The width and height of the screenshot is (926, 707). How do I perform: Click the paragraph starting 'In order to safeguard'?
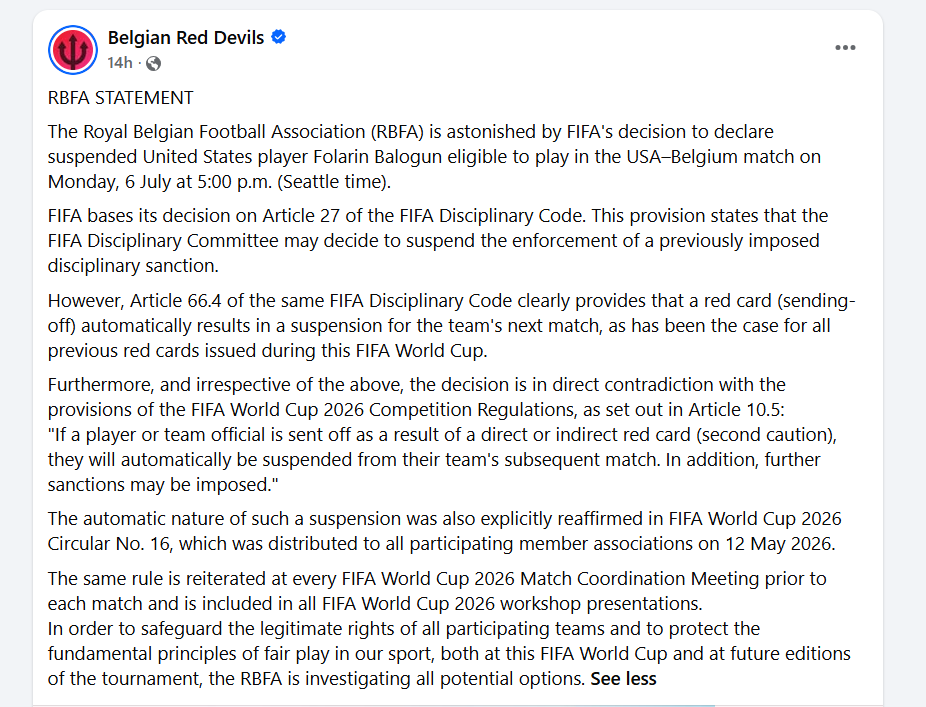tap(449, 653)
